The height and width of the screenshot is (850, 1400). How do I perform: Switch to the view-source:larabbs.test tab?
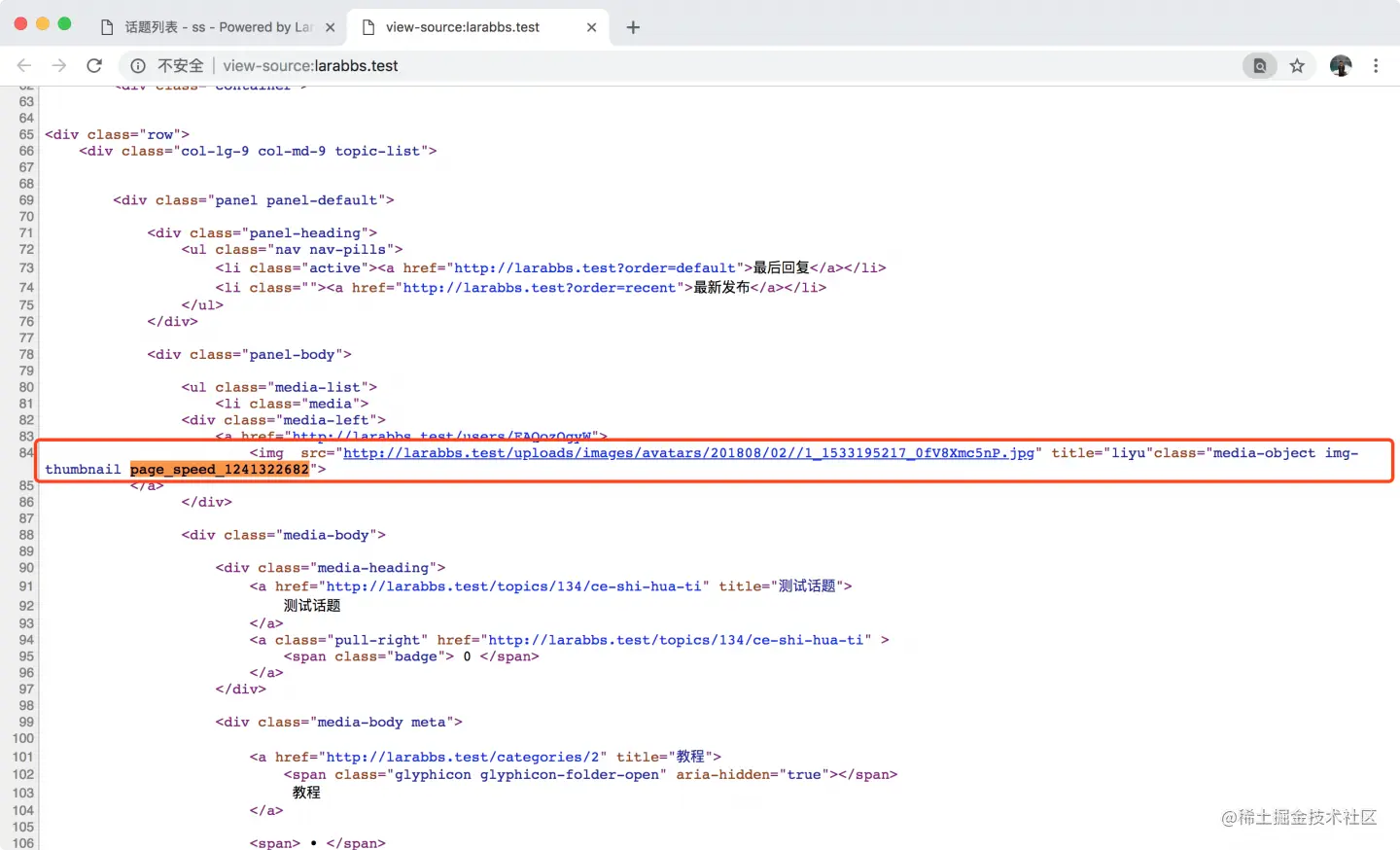pos(478,27)
